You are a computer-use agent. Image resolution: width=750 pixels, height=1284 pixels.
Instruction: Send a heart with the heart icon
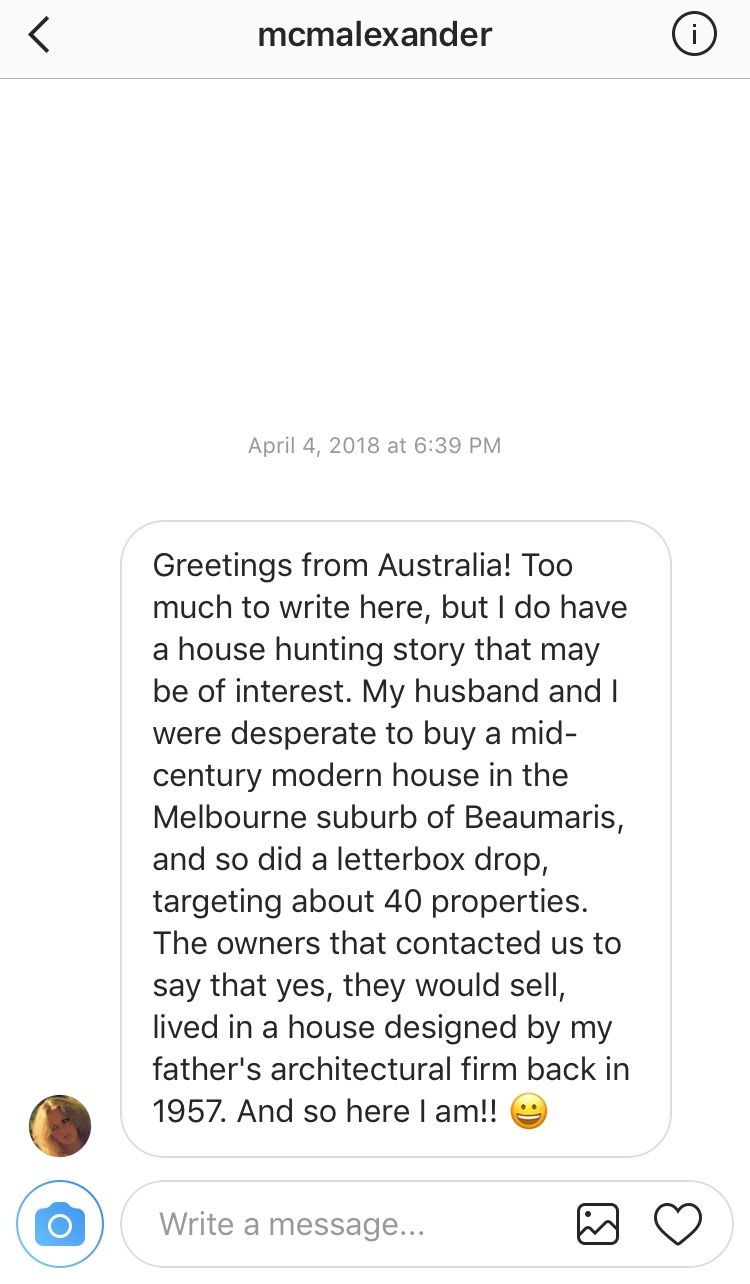[x=678, y=1224]
